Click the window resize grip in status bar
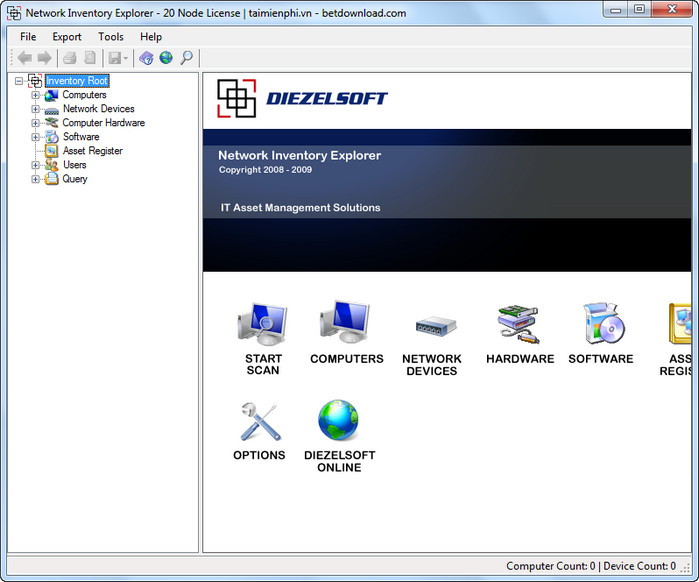Image resolution: width=699 pixels, height=582 pixels. [x=685, y=567]
